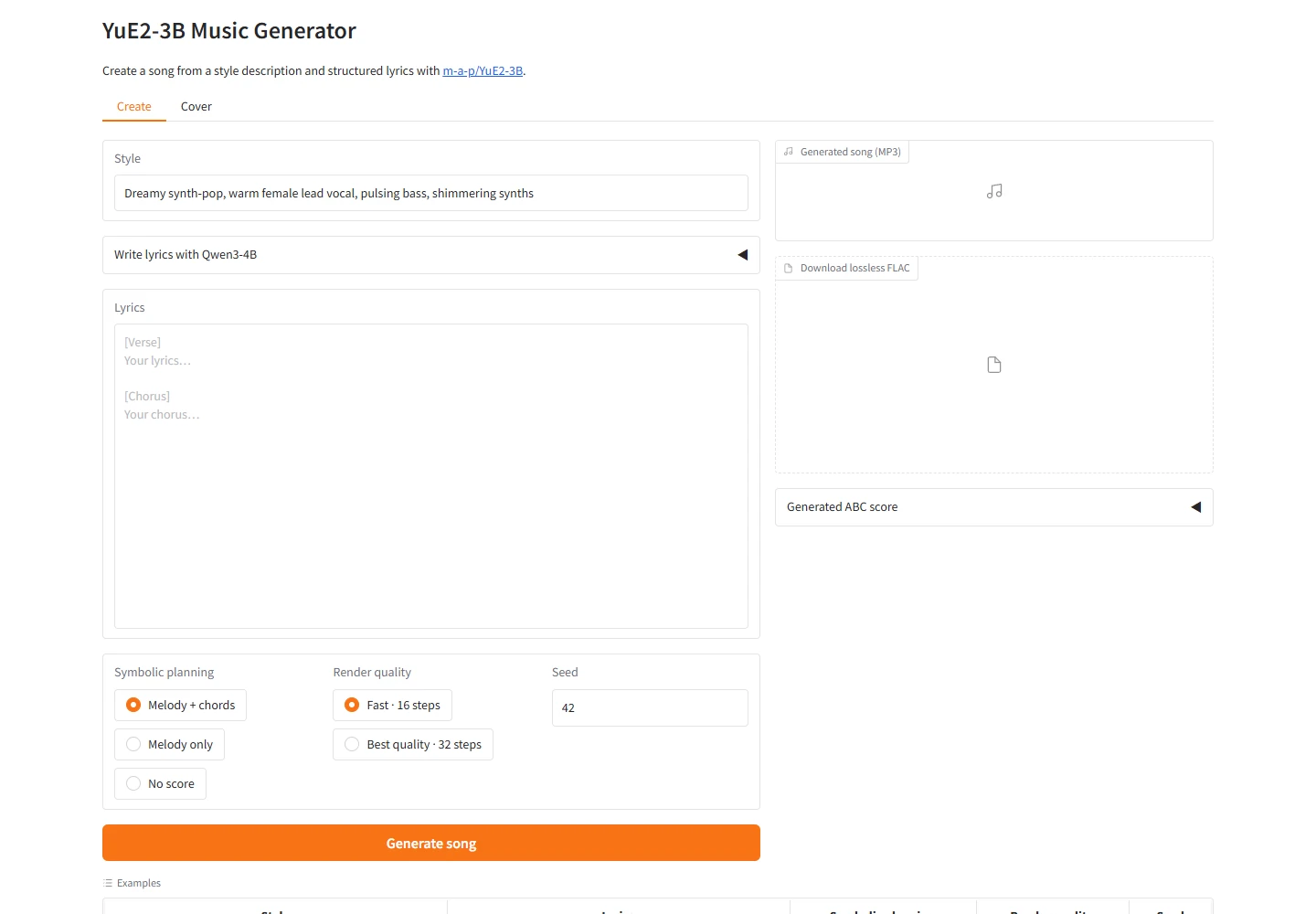Click the small music icon beside Generated song (MP3) label
Screen dimensions: 1316x914
[789, 152]
